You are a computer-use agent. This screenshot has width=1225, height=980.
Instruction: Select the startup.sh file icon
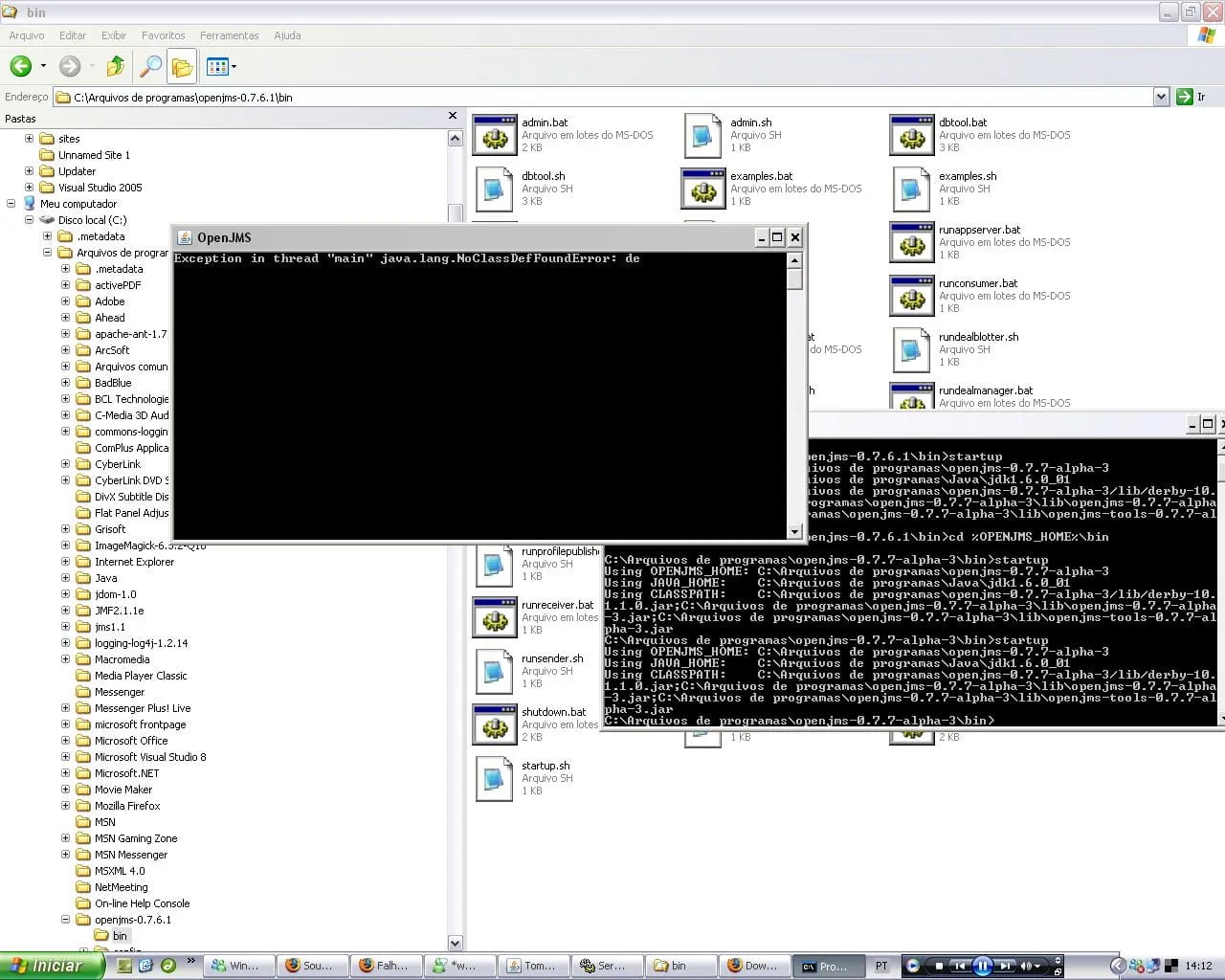point(495,778)
